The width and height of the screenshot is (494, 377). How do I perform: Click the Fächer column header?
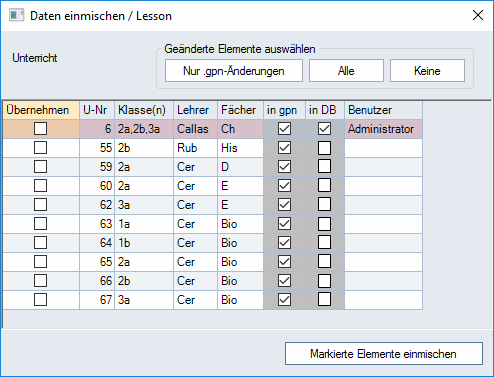240,110
